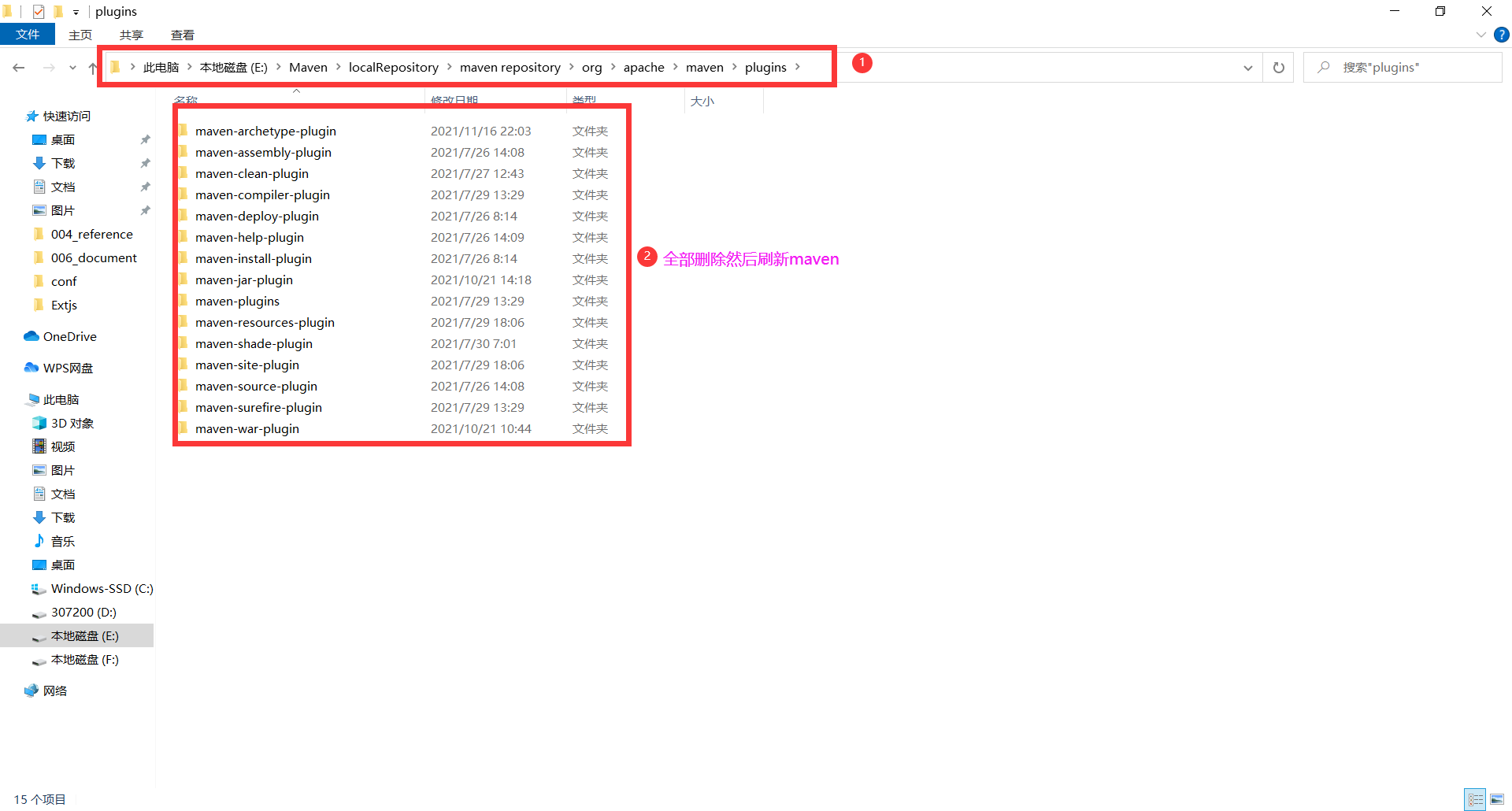Image resolution: width=1512 pixels, height=811 pixels.
Task: Open 网络 in the navigation pane
Action: pyautogui.click(x=54, y=691)
